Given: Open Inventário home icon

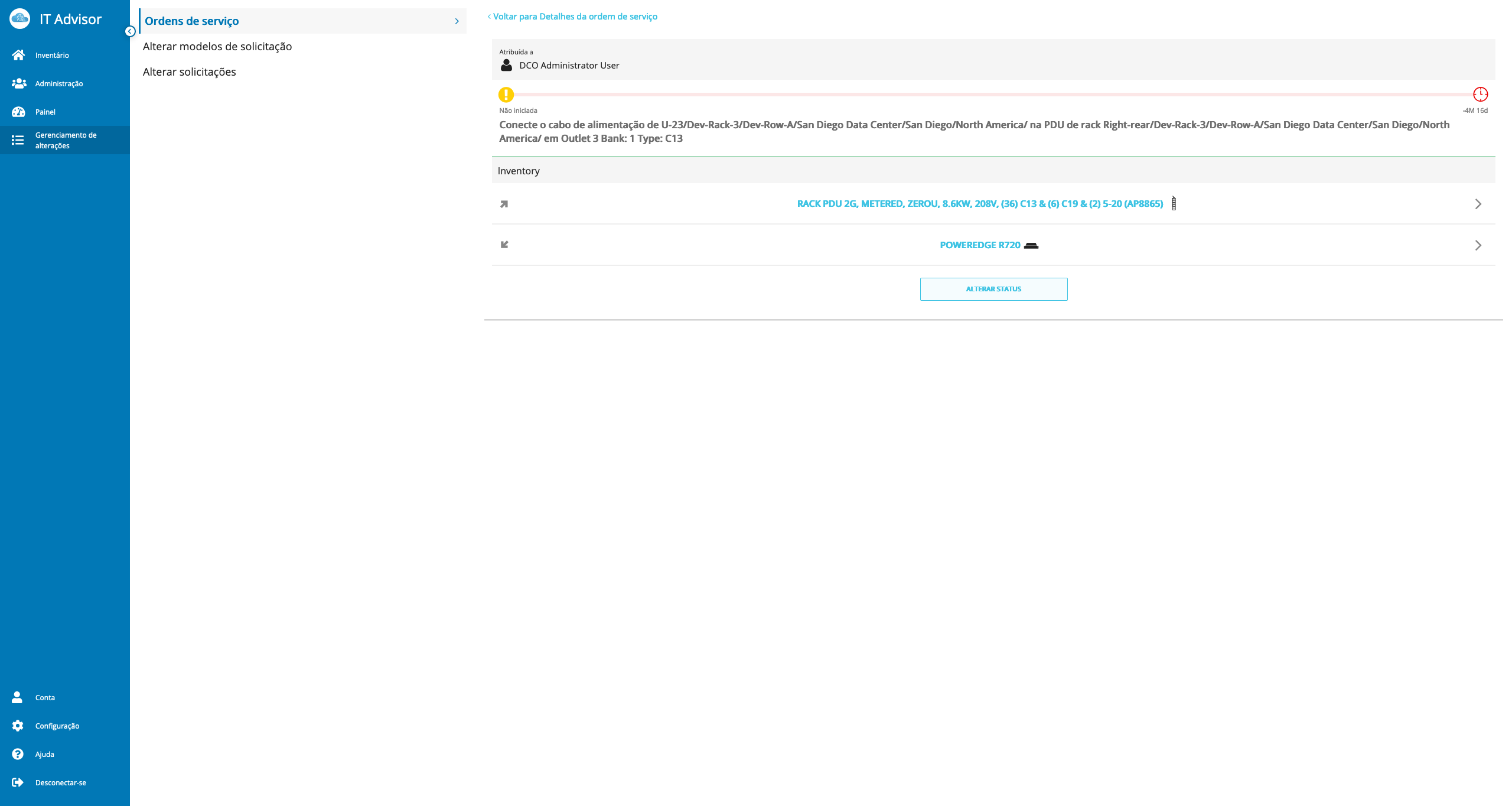Looking at the screenshot, I should (18, 55).
